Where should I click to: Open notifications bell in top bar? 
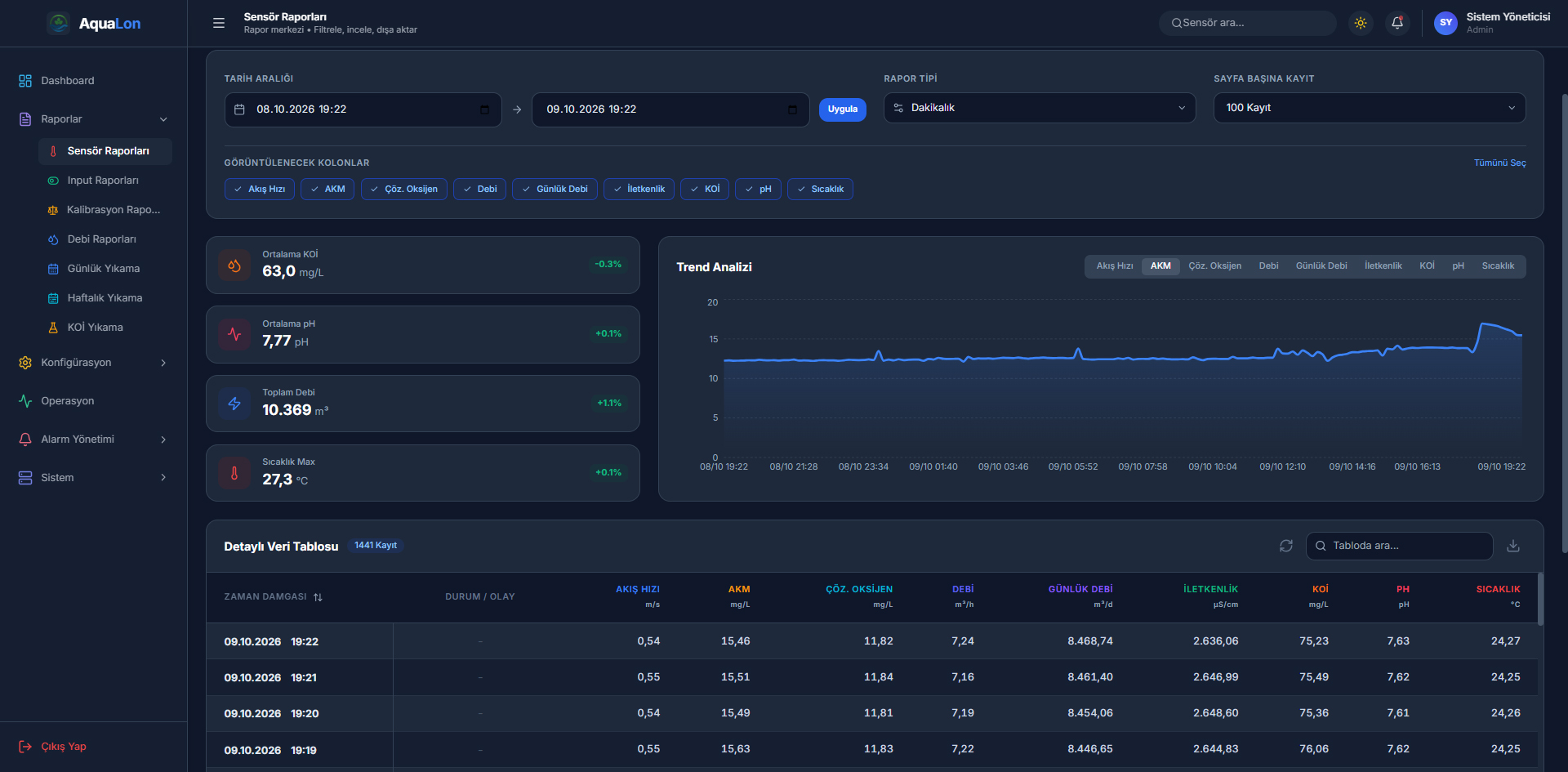point(1397,23)
